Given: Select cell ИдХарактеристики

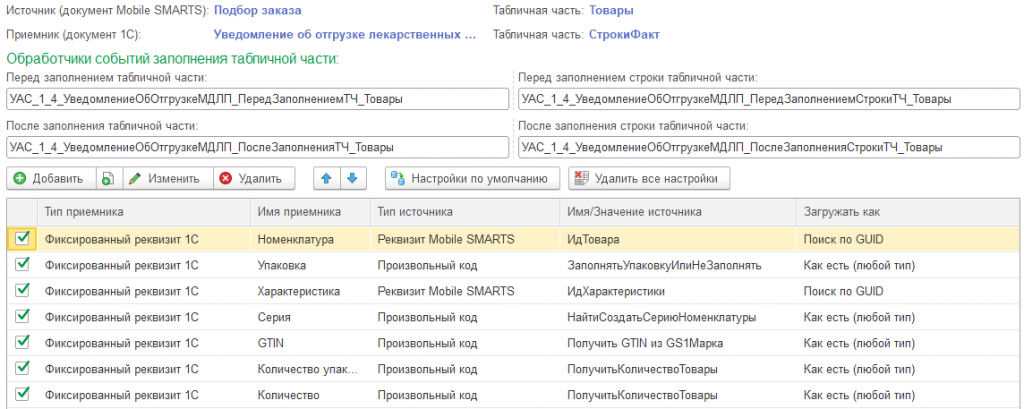Looking at the screenshot, I should coord(678,291).
